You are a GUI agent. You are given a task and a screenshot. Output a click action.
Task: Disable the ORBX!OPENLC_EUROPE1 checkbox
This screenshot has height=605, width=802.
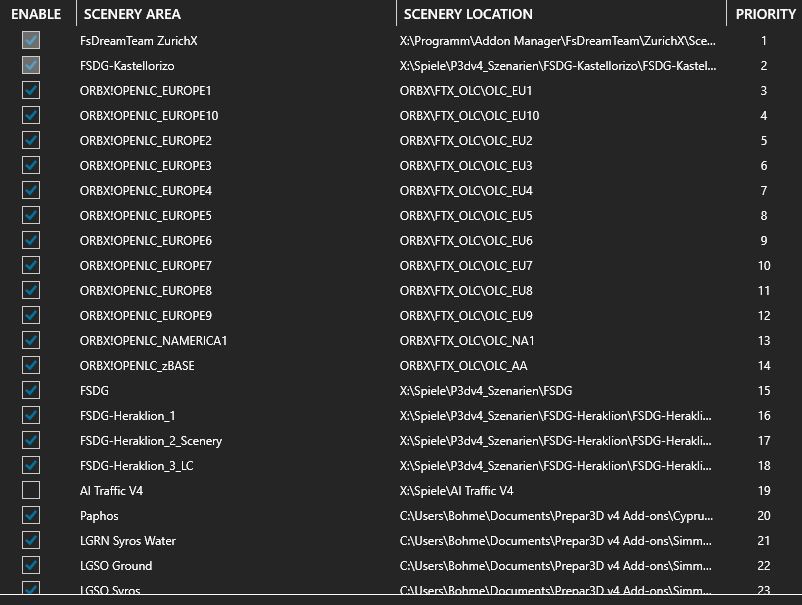(31, 91)
